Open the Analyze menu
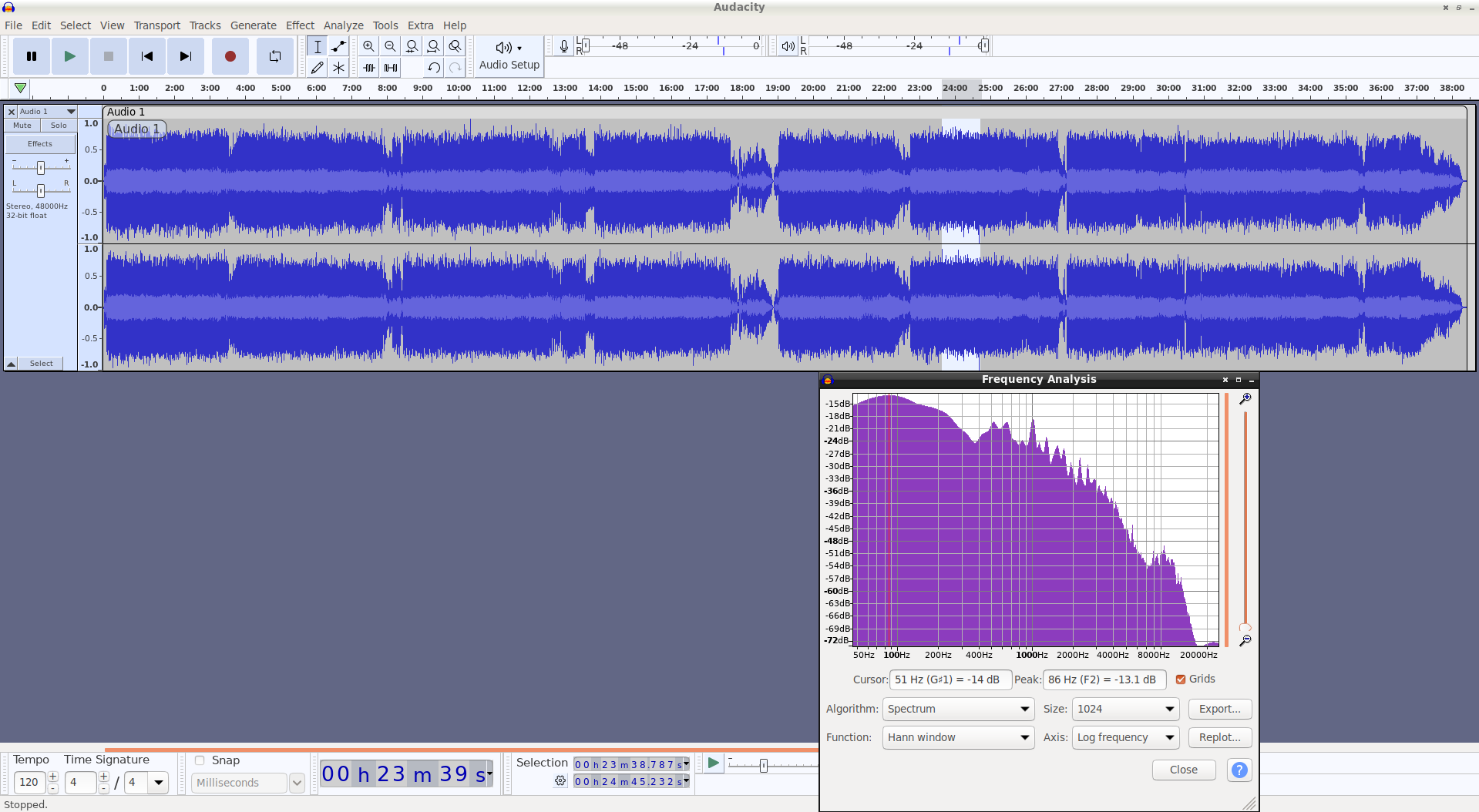Image resolution: width=1479 pixels, height=812 pixels. (x=344, y=25)
